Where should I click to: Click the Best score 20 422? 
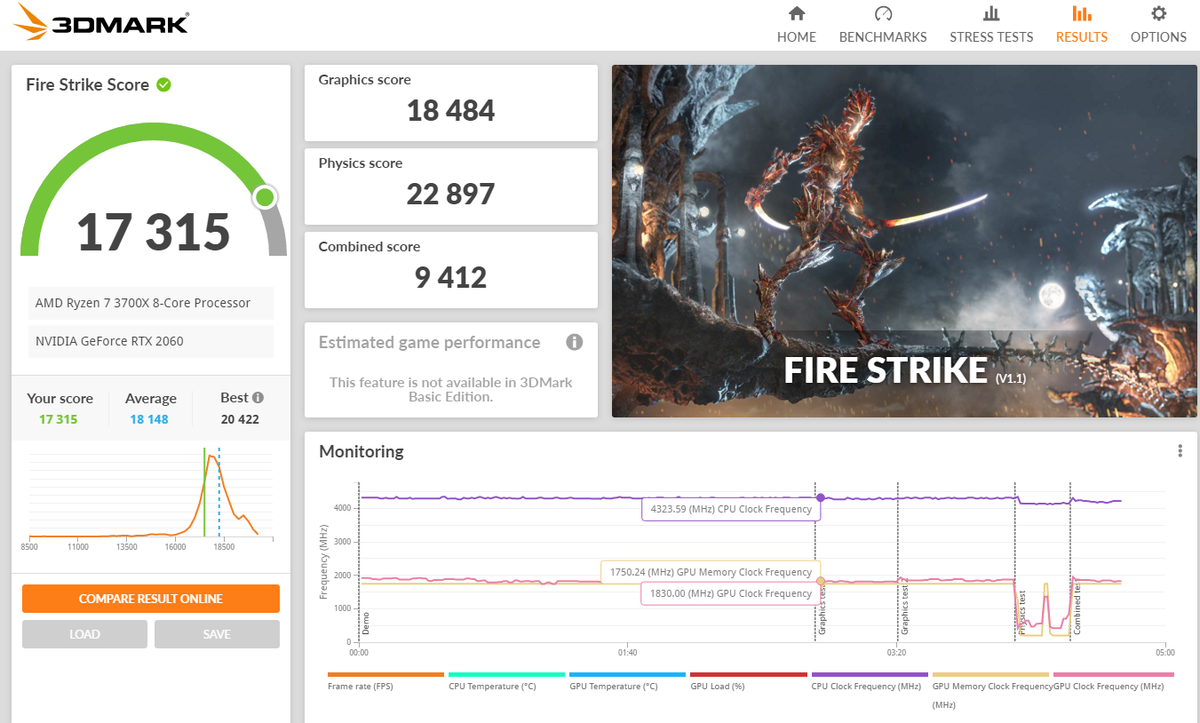240,419
